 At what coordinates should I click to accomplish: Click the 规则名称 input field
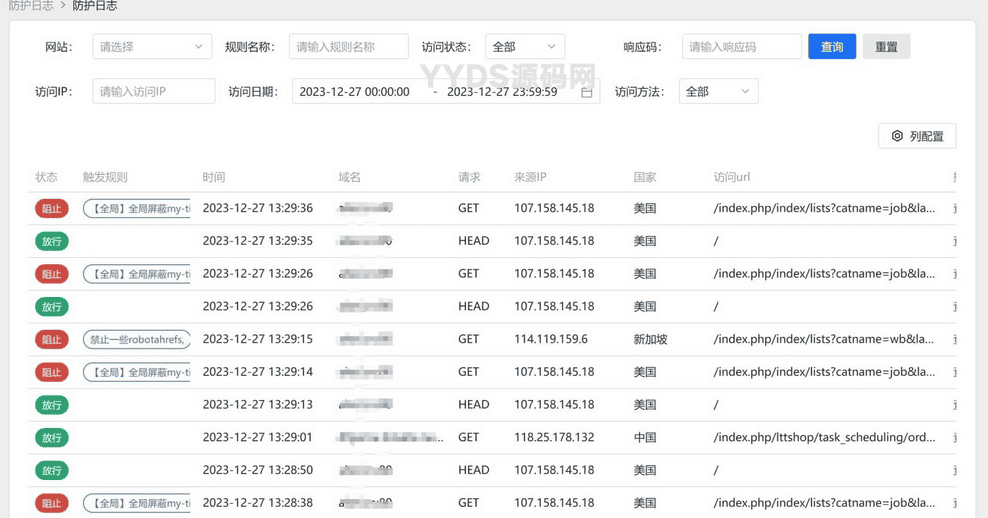[348, 47]
